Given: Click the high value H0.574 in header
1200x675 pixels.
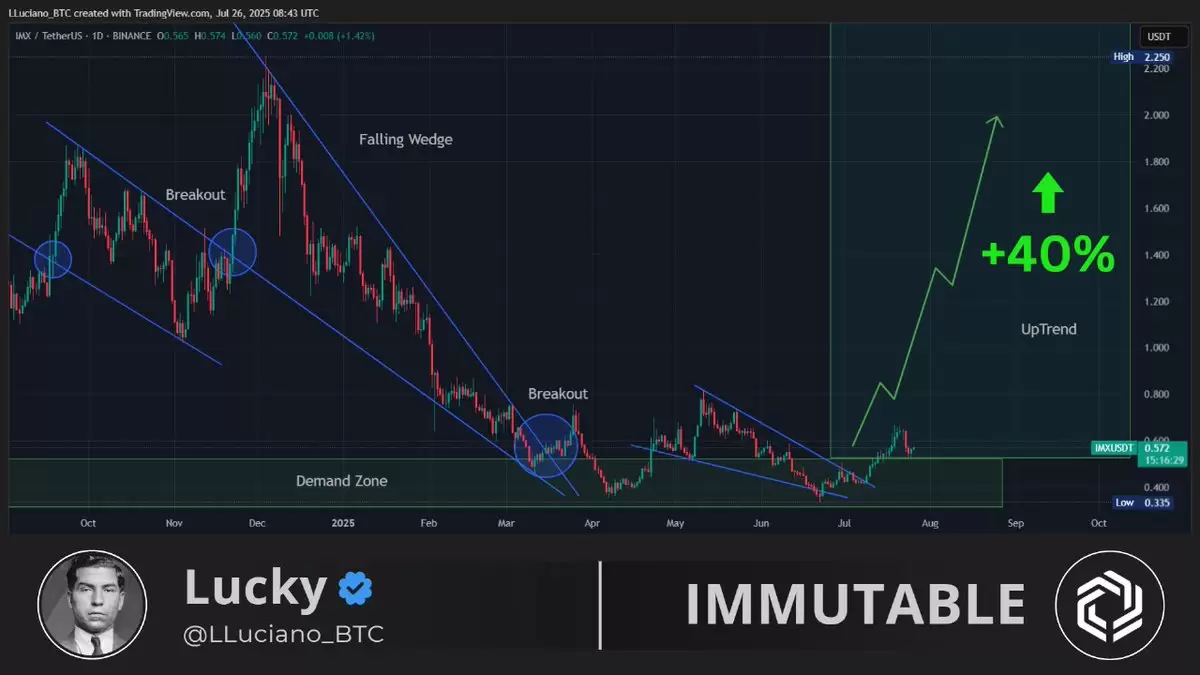Looking at the screenshot, I should click(210, 36).
